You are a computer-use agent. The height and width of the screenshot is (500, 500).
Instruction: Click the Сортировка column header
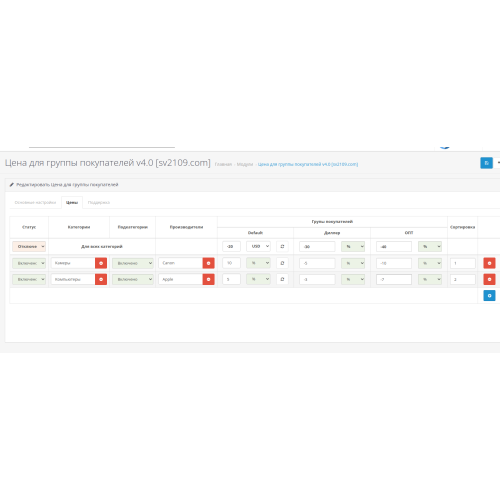[463, 227]
